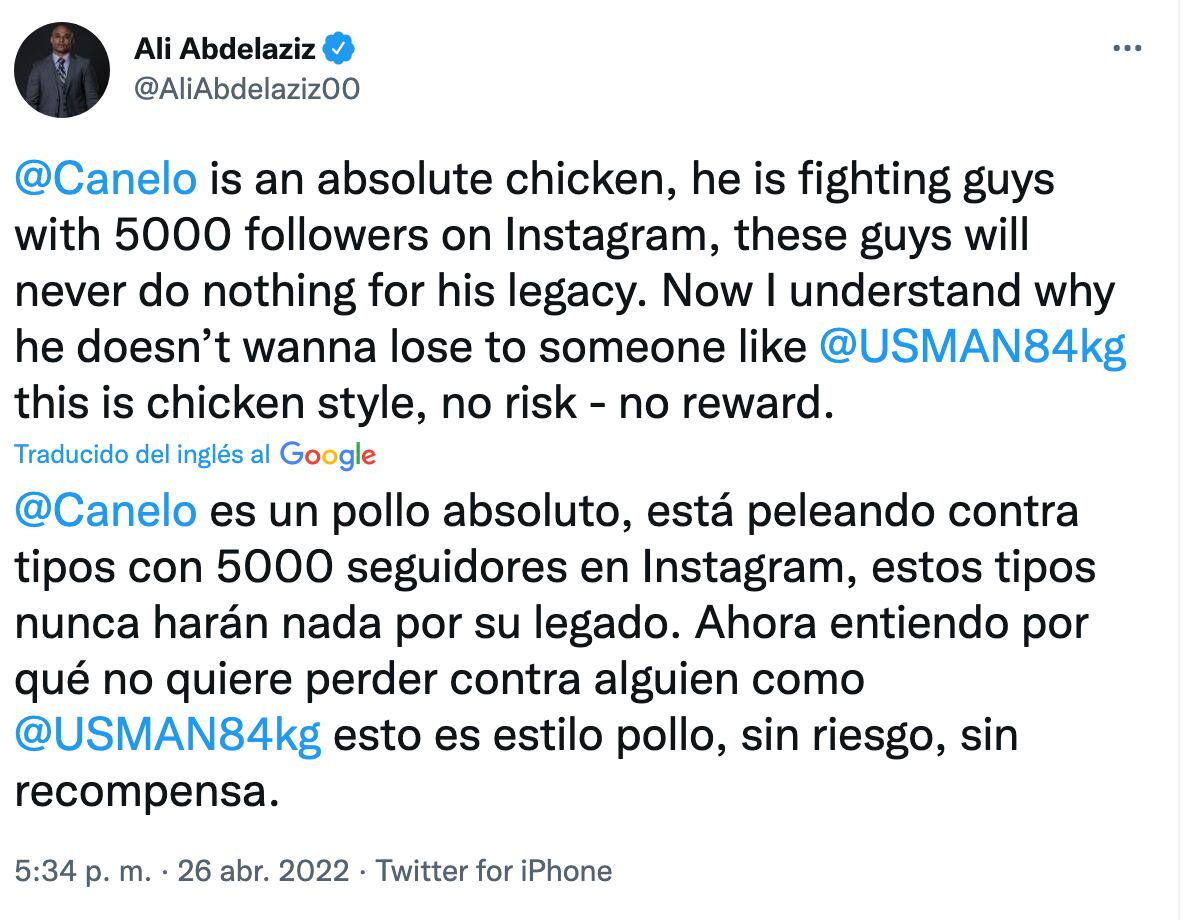
Task: Open Ali Abdelaziz's profile picture
Action: click(62, 70)
